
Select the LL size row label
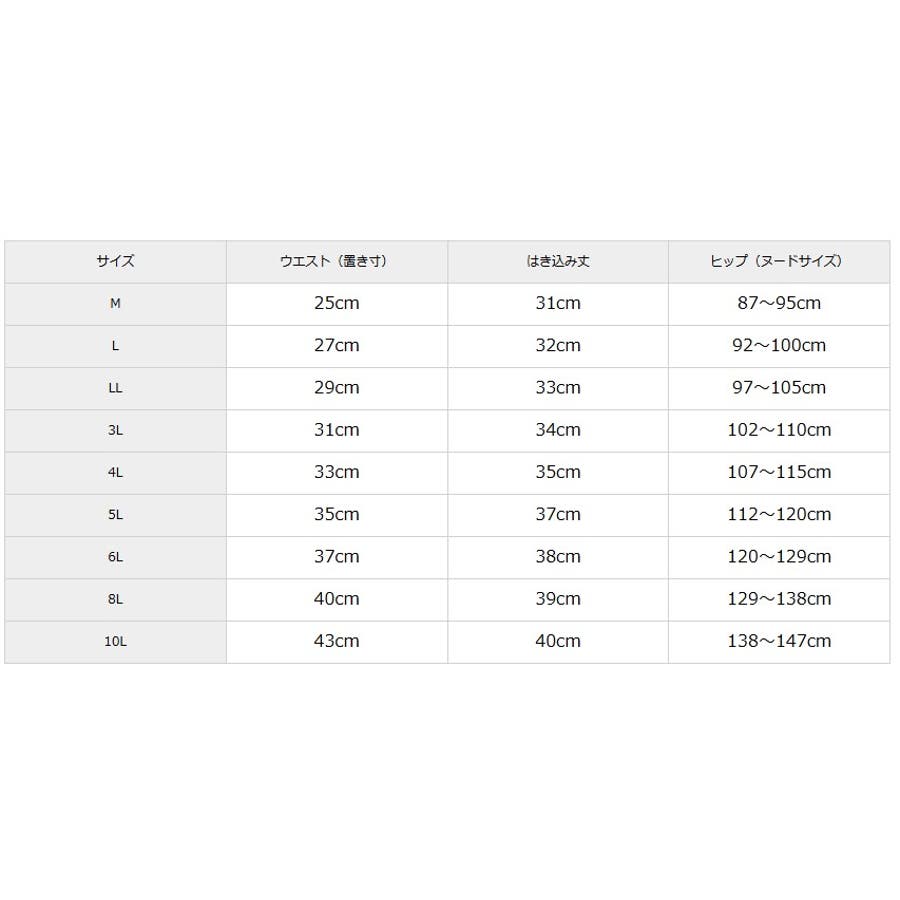click(x=115, y=388)
